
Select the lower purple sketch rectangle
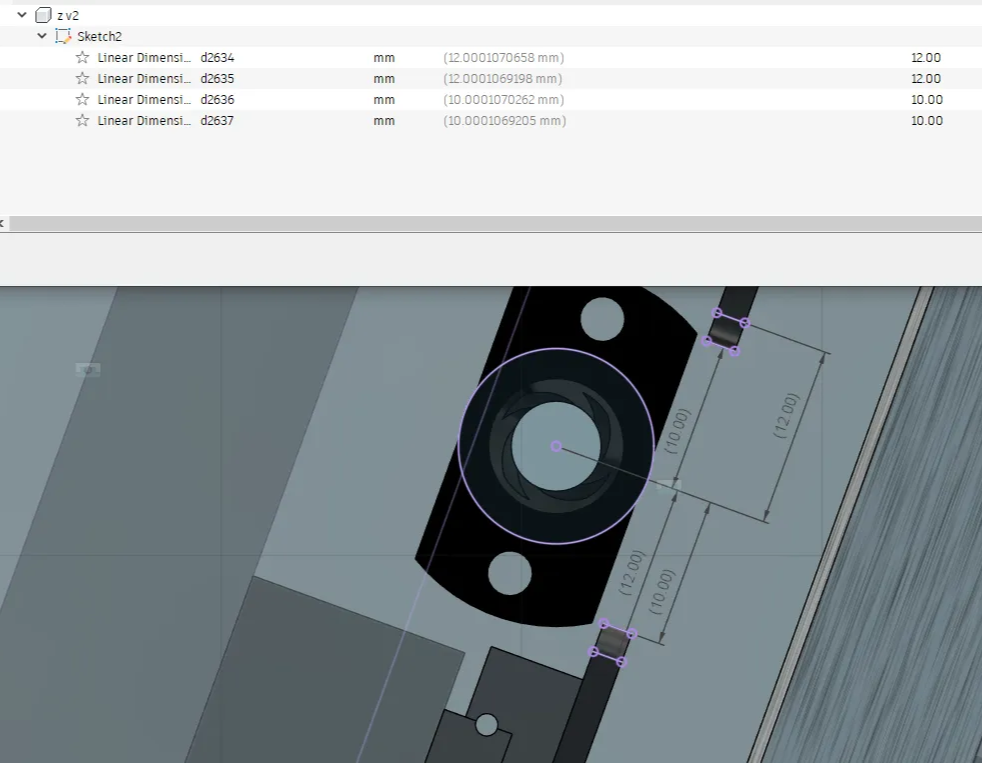[612, 643]
